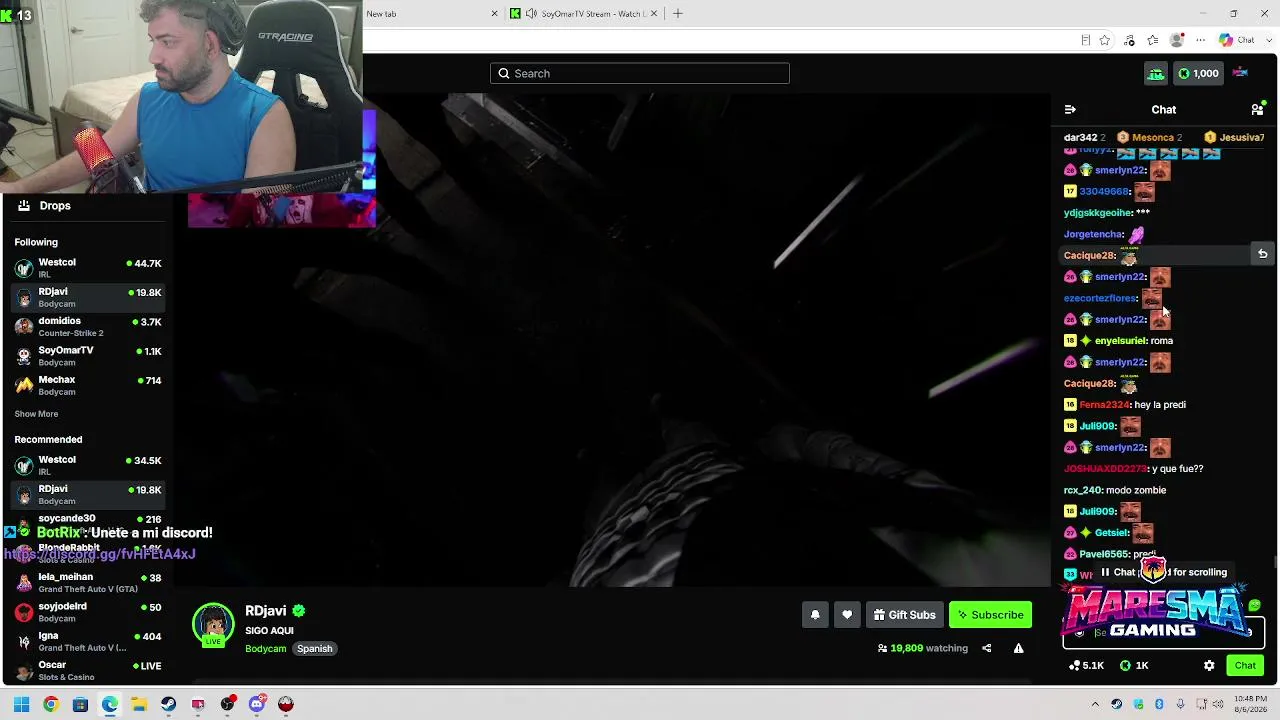Open SoyOmarTV's channel in the sidebar
The image size is (1280, 720).
click(x=88, y=356)
